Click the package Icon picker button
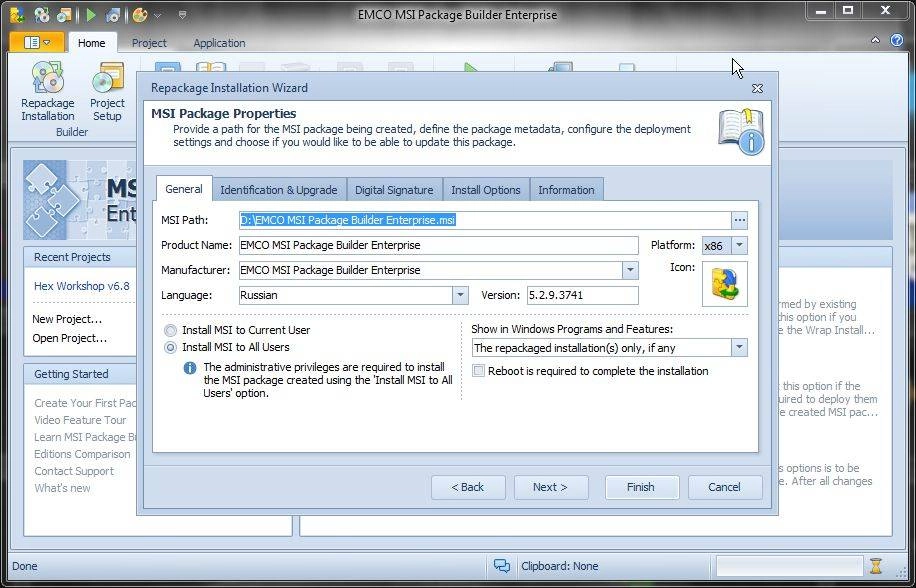This screenshot has width=916, height=588. point(724,284)
